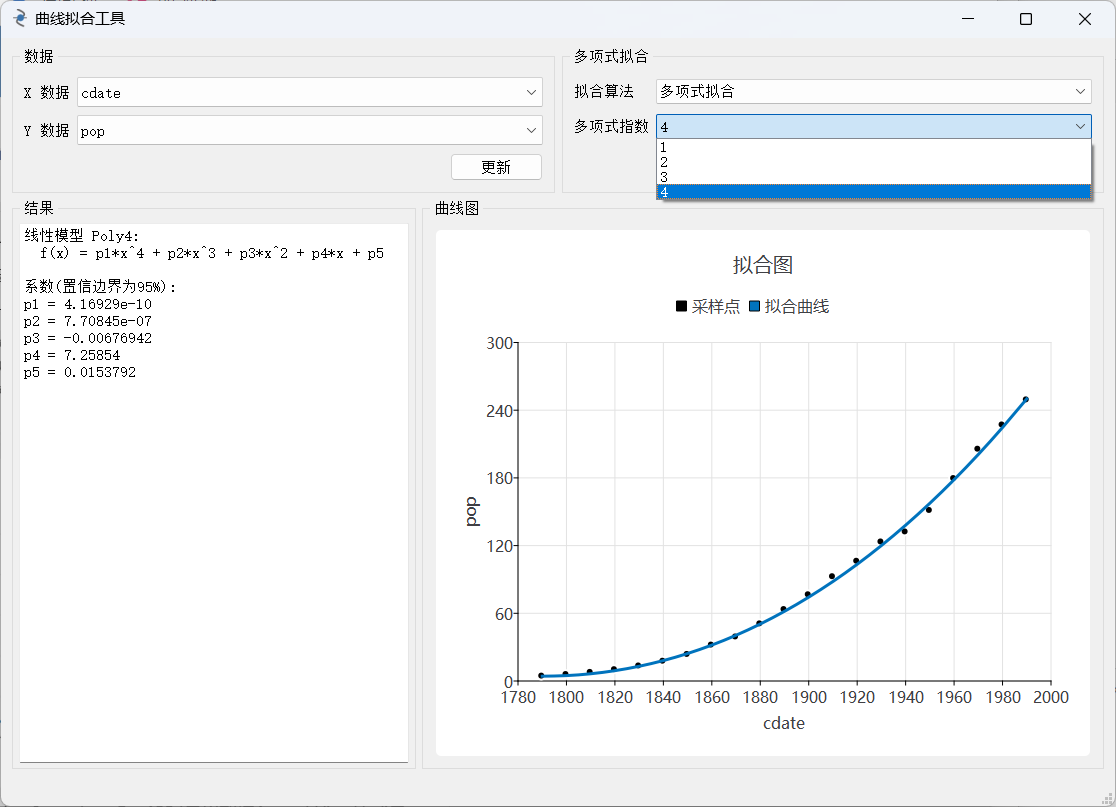Click inside the 结果 text area
The height and width of the screenshot is (807, 1116).
click(x=214, y=550)
